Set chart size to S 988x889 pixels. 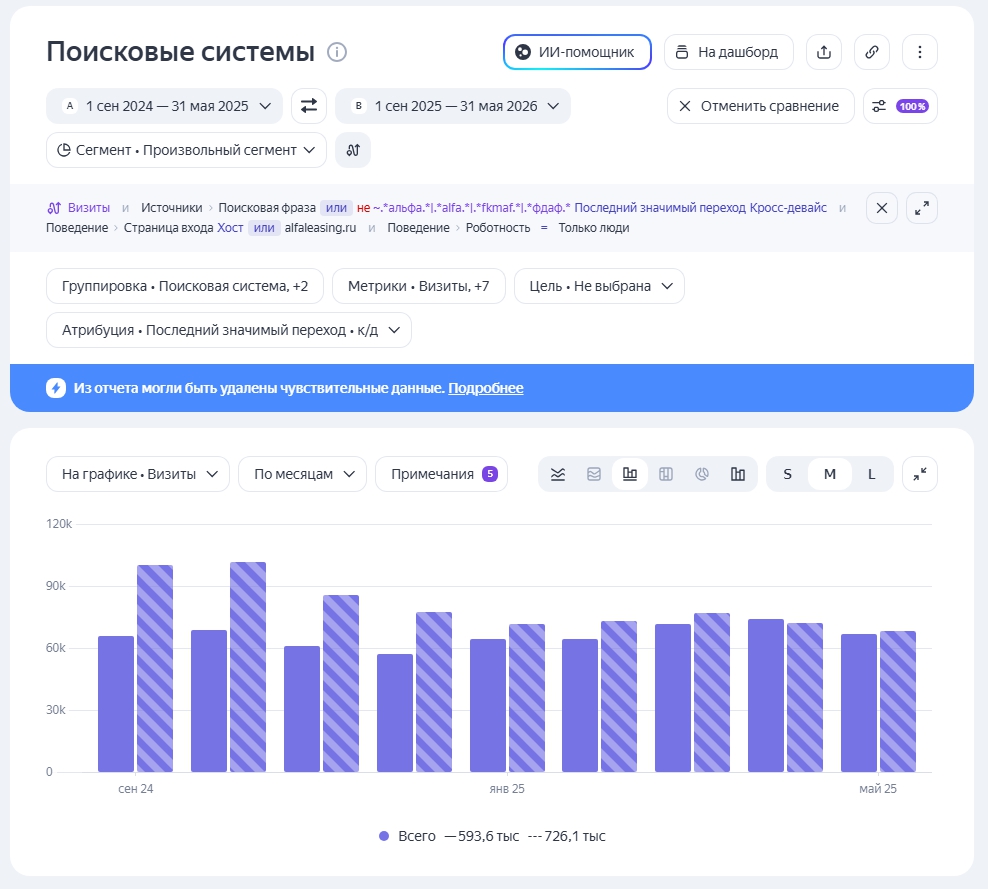pyautogui.click(x=788, y=474)
